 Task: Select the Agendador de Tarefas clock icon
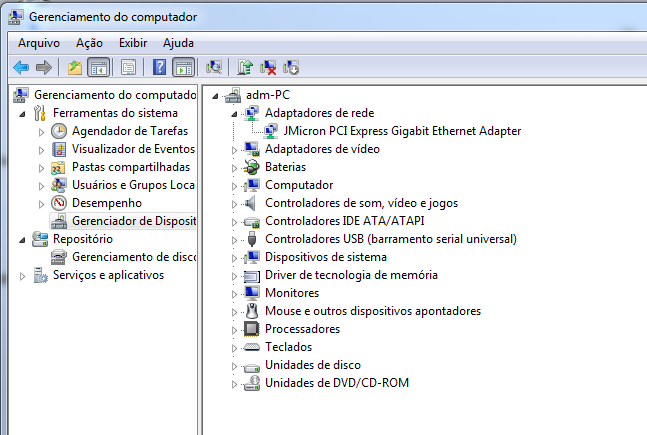pyautogui.click(x=59, y=131)
